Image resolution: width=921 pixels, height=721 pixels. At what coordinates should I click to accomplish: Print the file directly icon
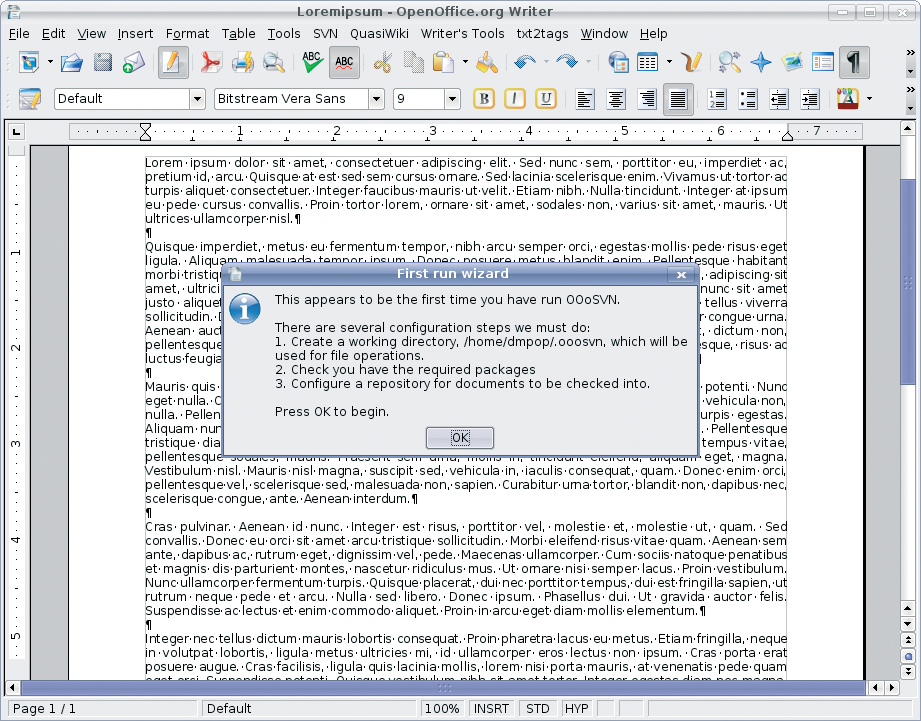click(x=243, y=62)
